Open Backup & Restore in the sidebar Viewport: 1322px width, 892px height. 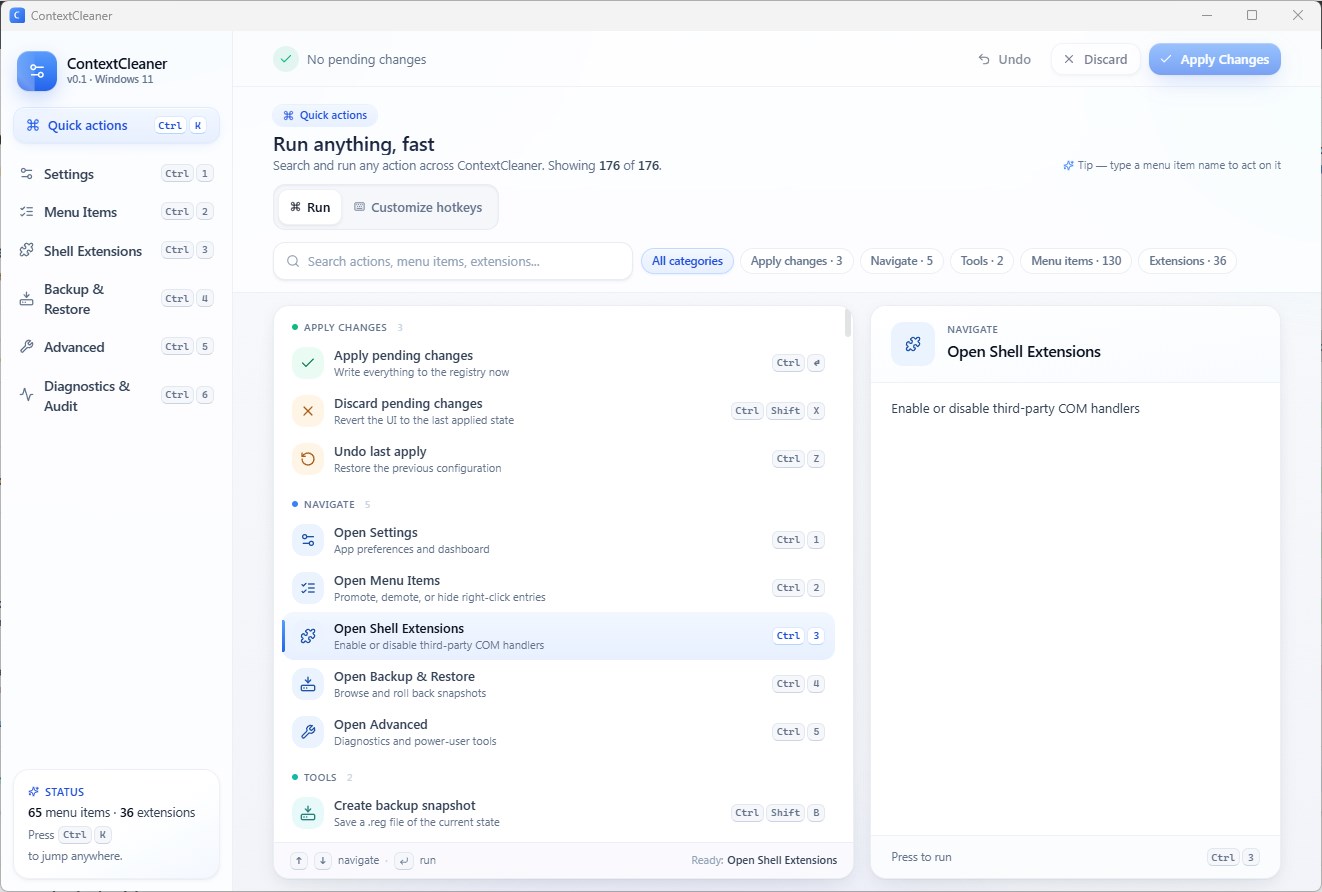pyautogui.click(x=116, y=299)
